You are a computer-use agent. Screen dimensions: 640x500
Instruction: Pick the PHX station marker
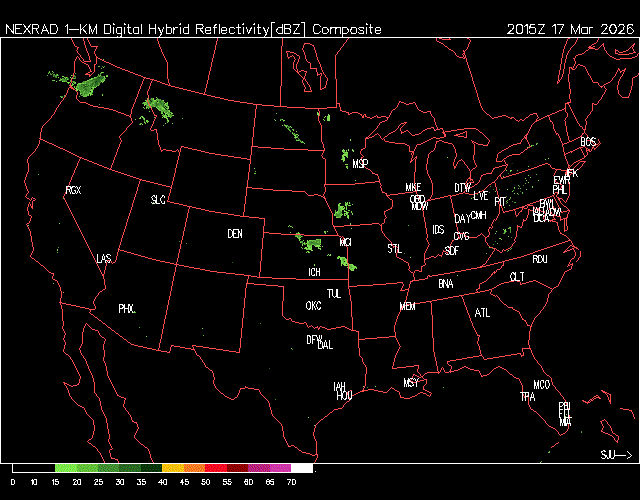point(126,309)
